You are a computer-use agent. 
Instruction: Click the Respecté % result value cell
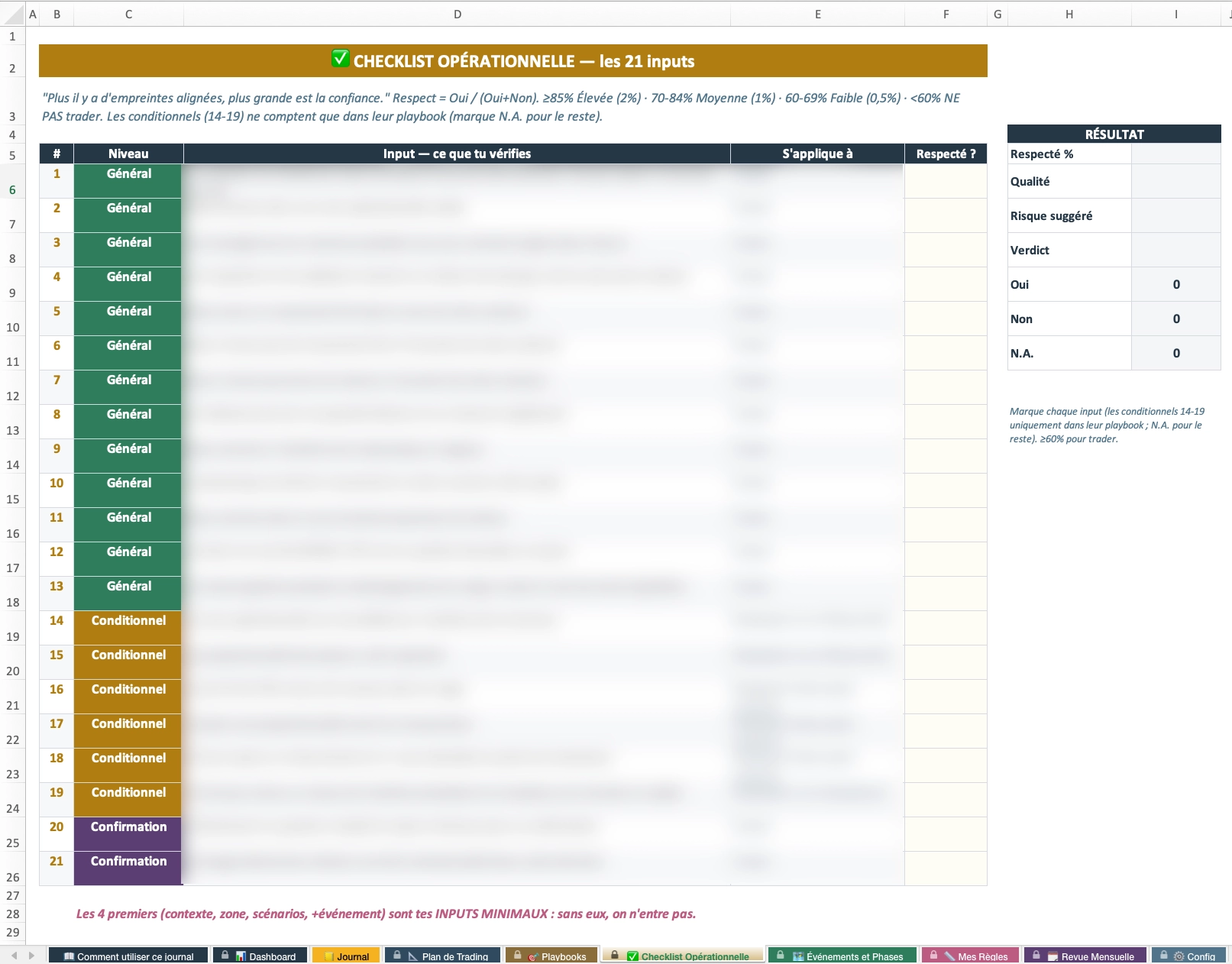1176,154
